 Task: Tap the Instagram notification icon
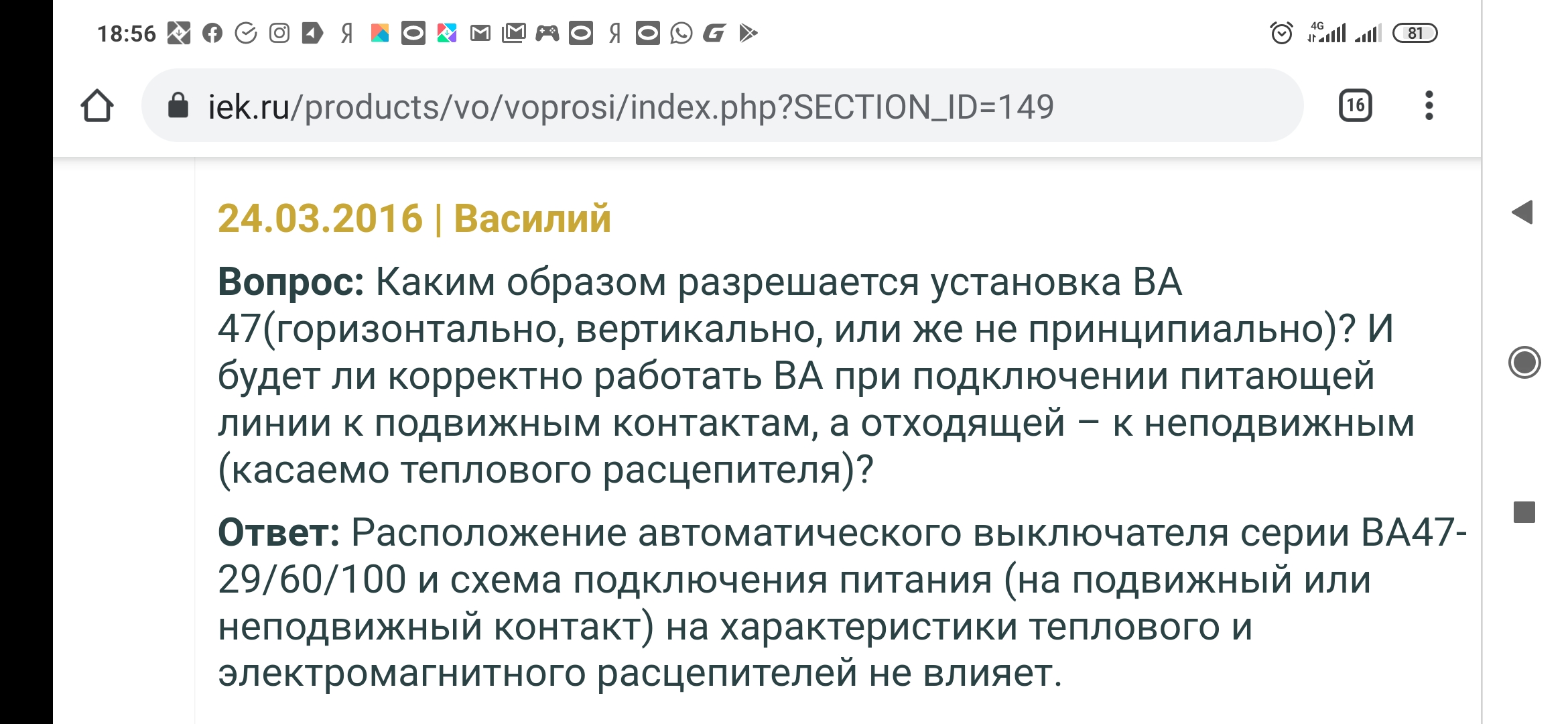[x=279, y=33]
